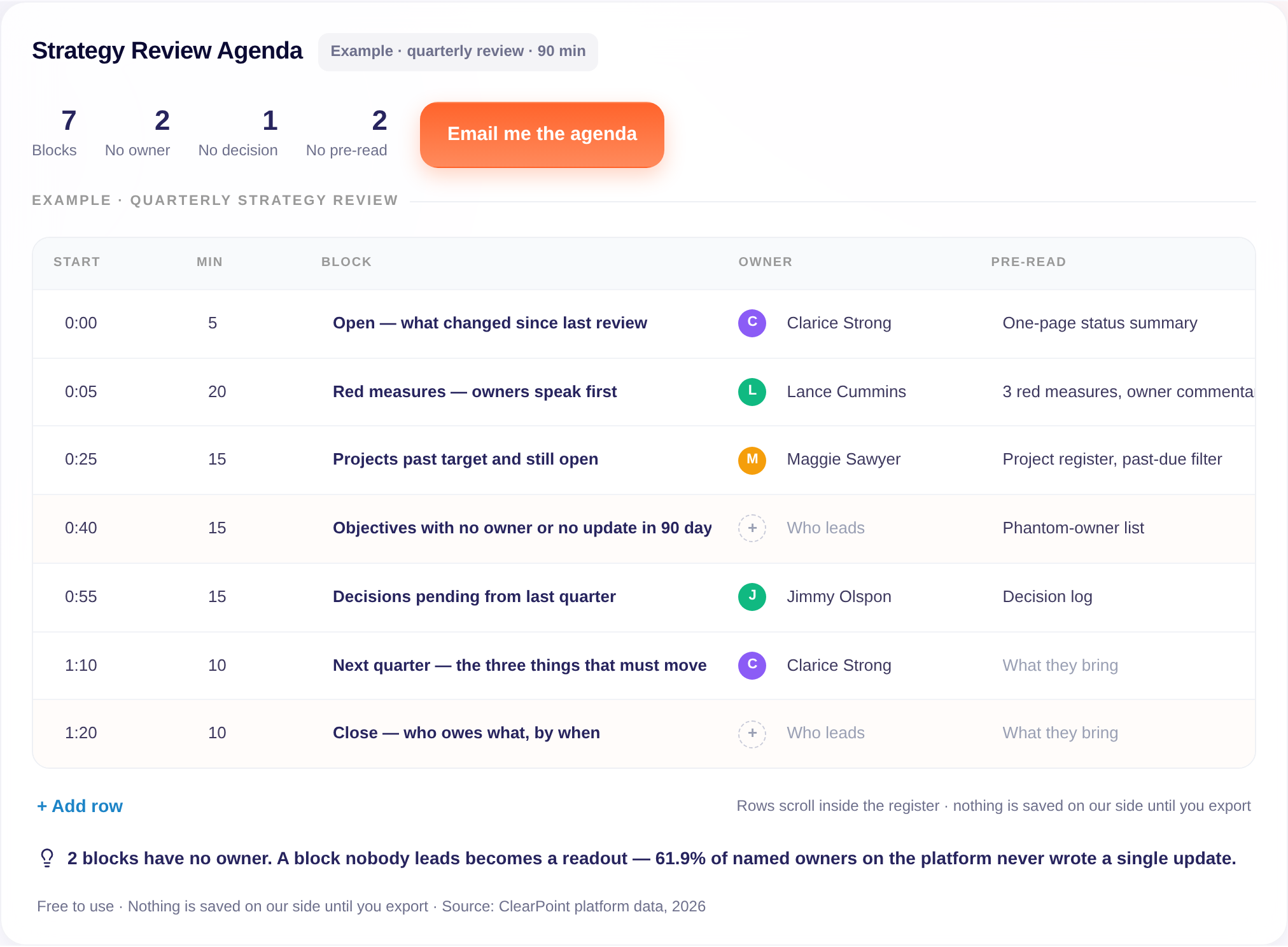Click start time 0:40
The image size is (1288, 947).
(81, 528)
